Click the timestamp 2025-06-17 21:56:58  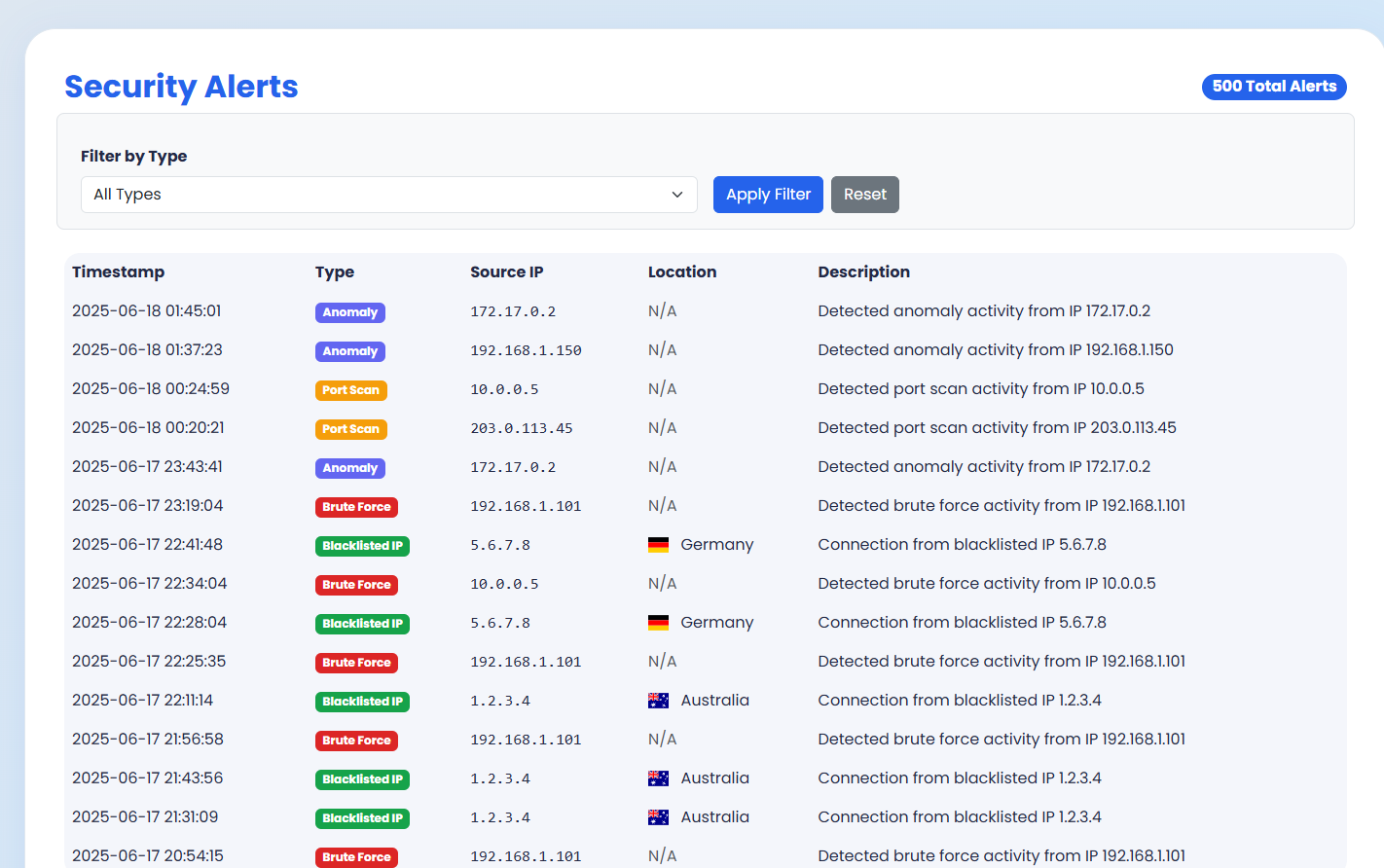coord(148,740)
